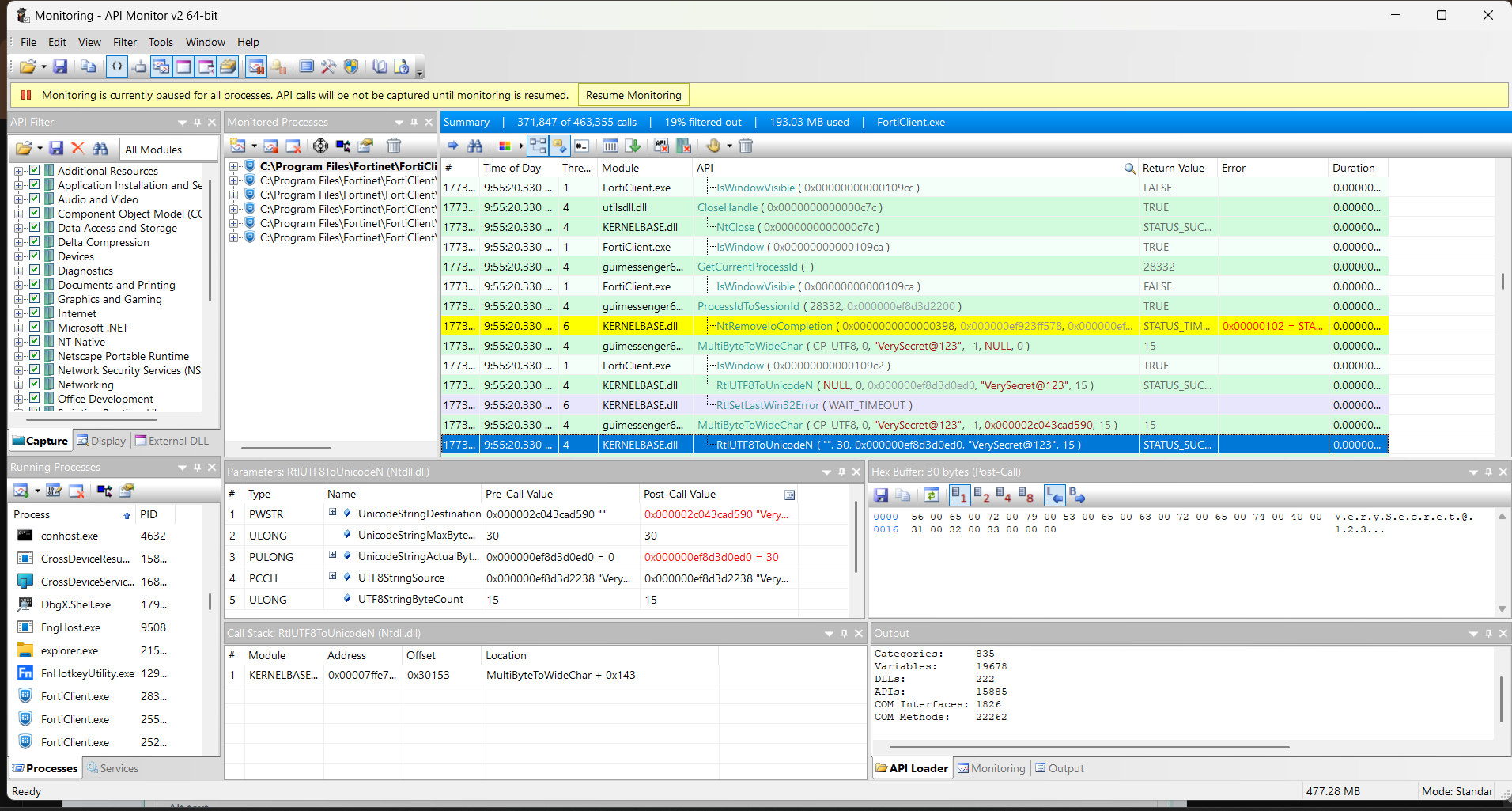Click the trash icon in Monitored Processes toolbar
Screen dimensions: 1512x811
coord(394,146)
